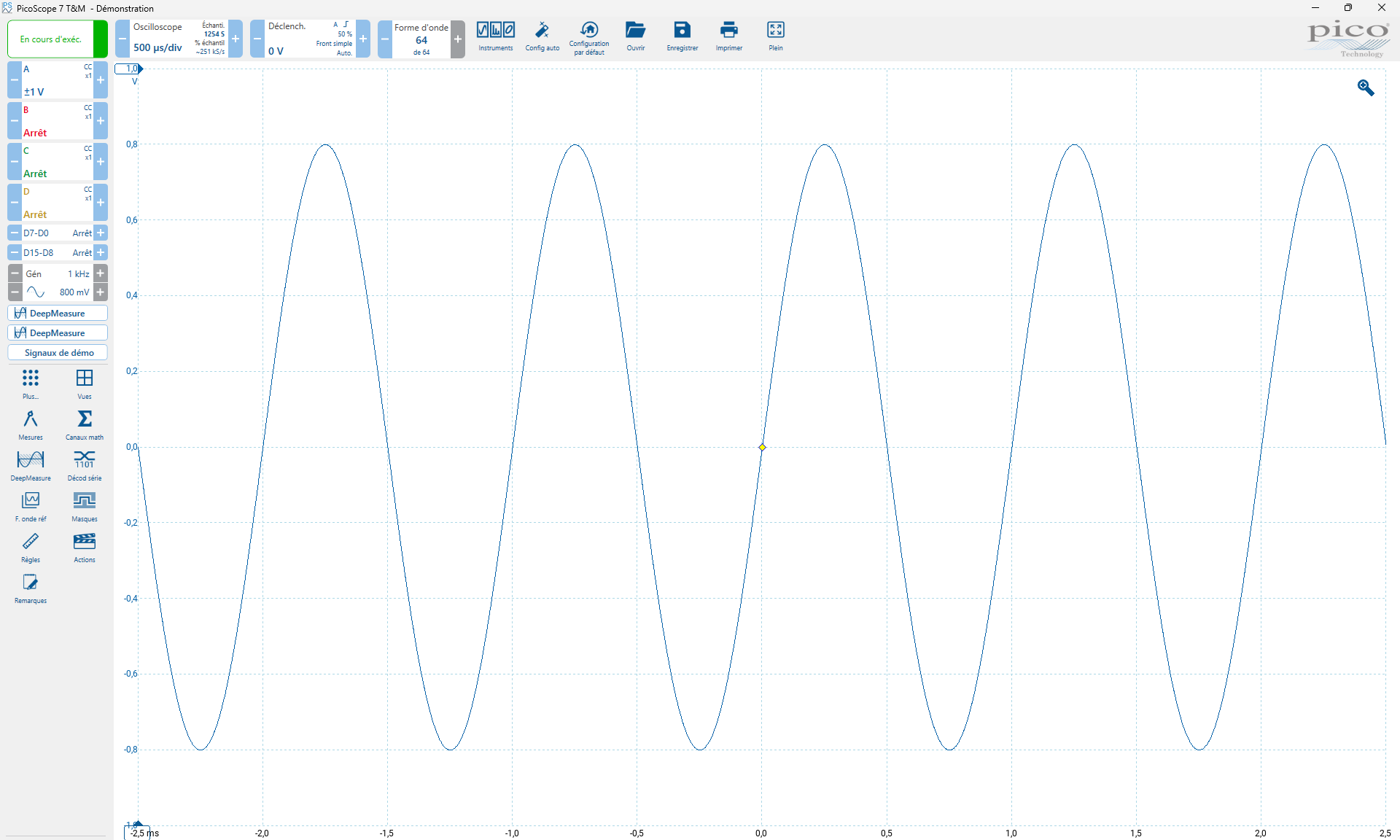Run Config auto setup
This screenshot has height=840, width=1400.
click(542, 36)
